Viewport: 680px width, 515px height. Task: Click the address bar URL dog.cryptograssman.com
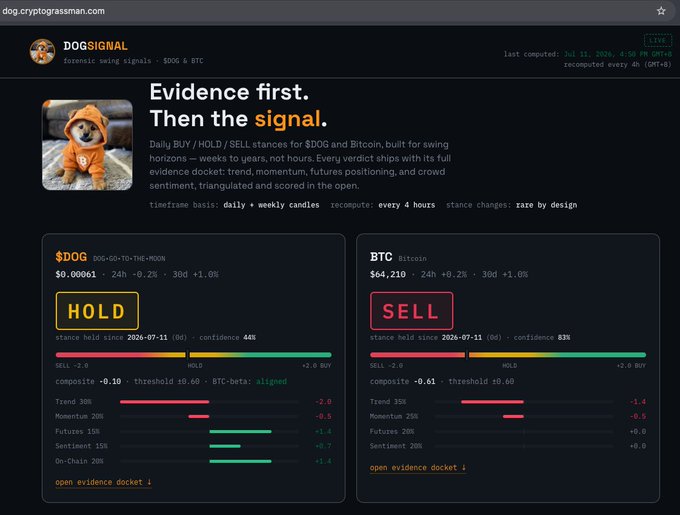coord(53,11)
